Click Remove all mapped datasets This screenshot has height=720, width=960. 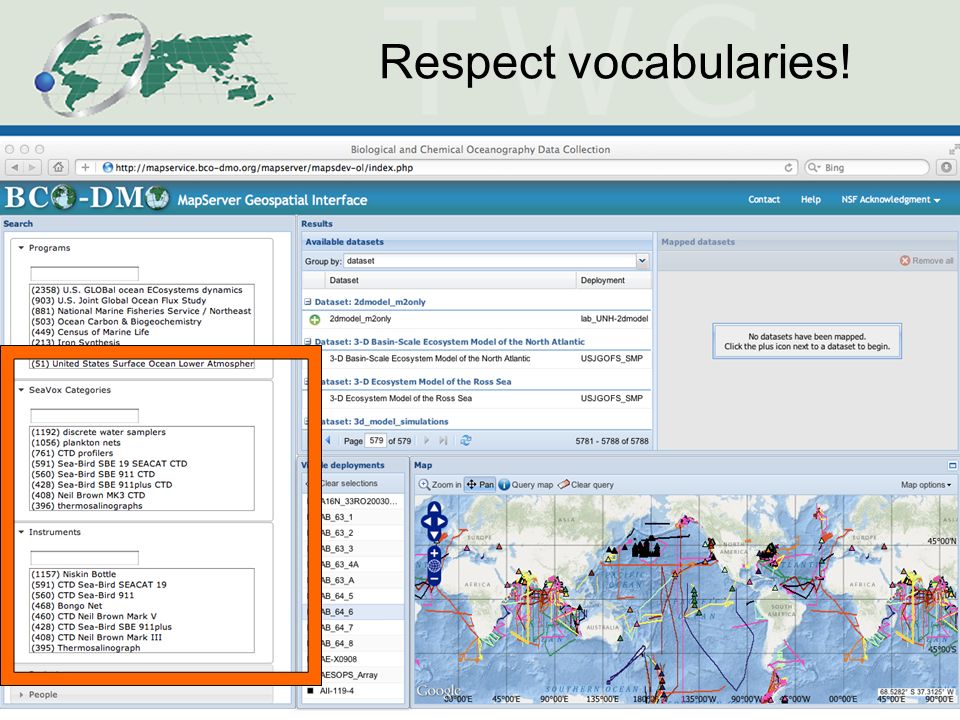(x=926, y=261)
